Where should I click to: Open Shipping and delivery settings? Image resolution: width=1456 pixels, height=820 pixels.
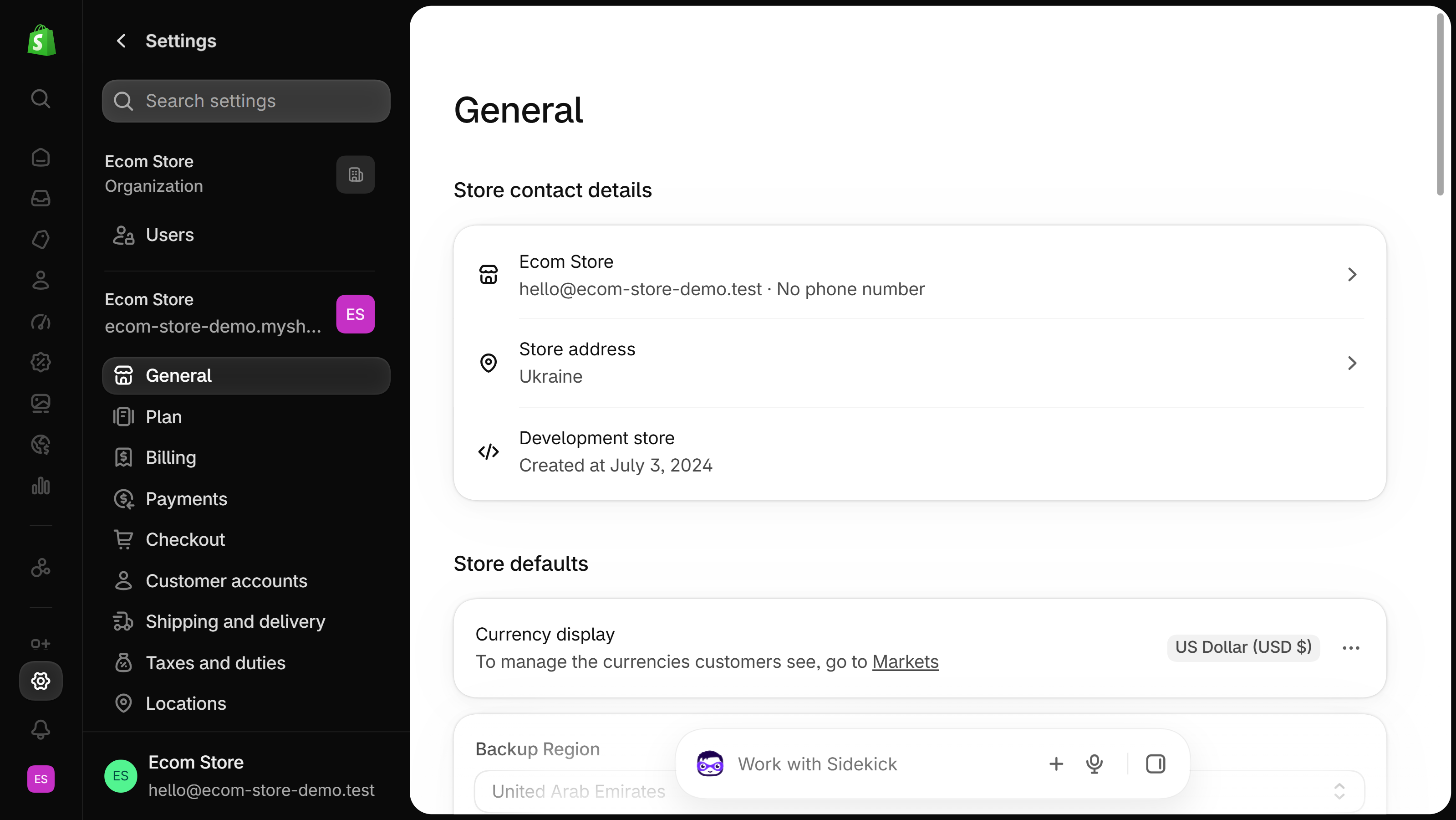[x=246, y=621]
